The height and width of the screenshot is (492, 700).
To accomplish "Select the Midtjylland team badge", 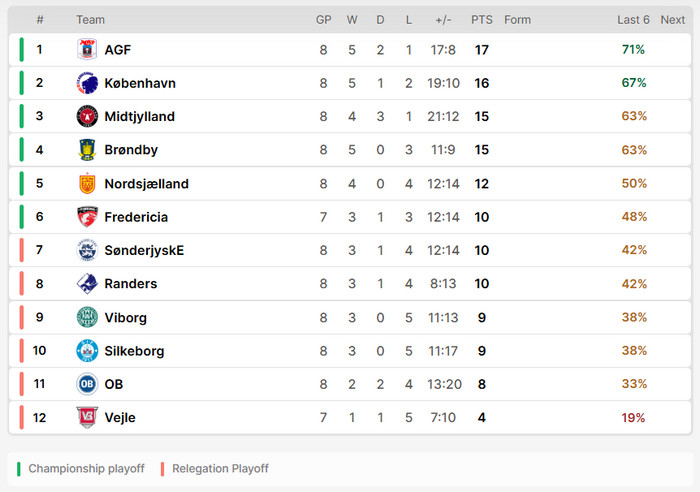I will point(87,117).
